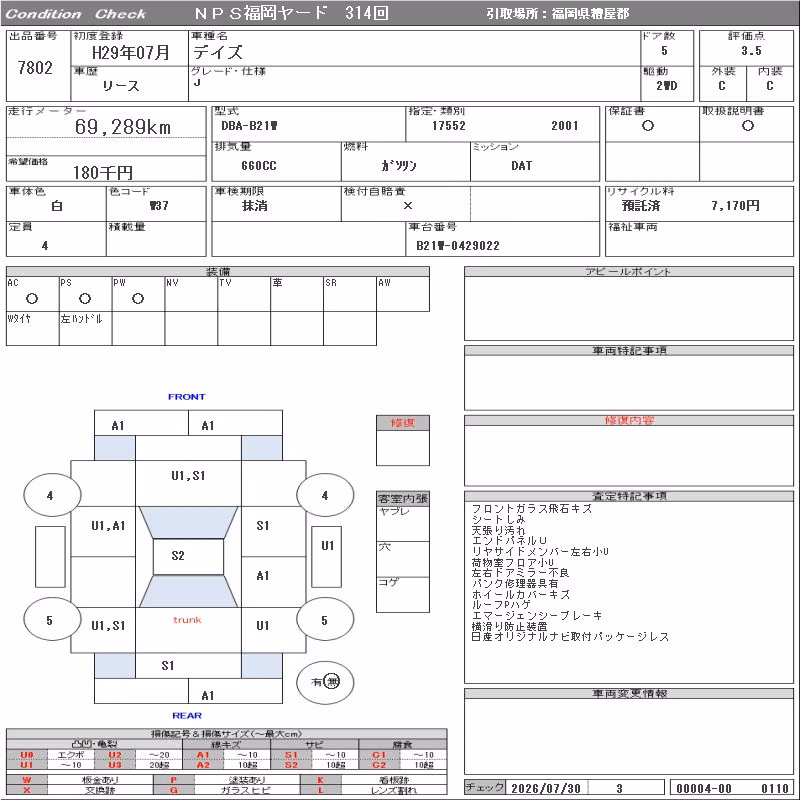Click the アピールポイント section header

click(629, 271)
